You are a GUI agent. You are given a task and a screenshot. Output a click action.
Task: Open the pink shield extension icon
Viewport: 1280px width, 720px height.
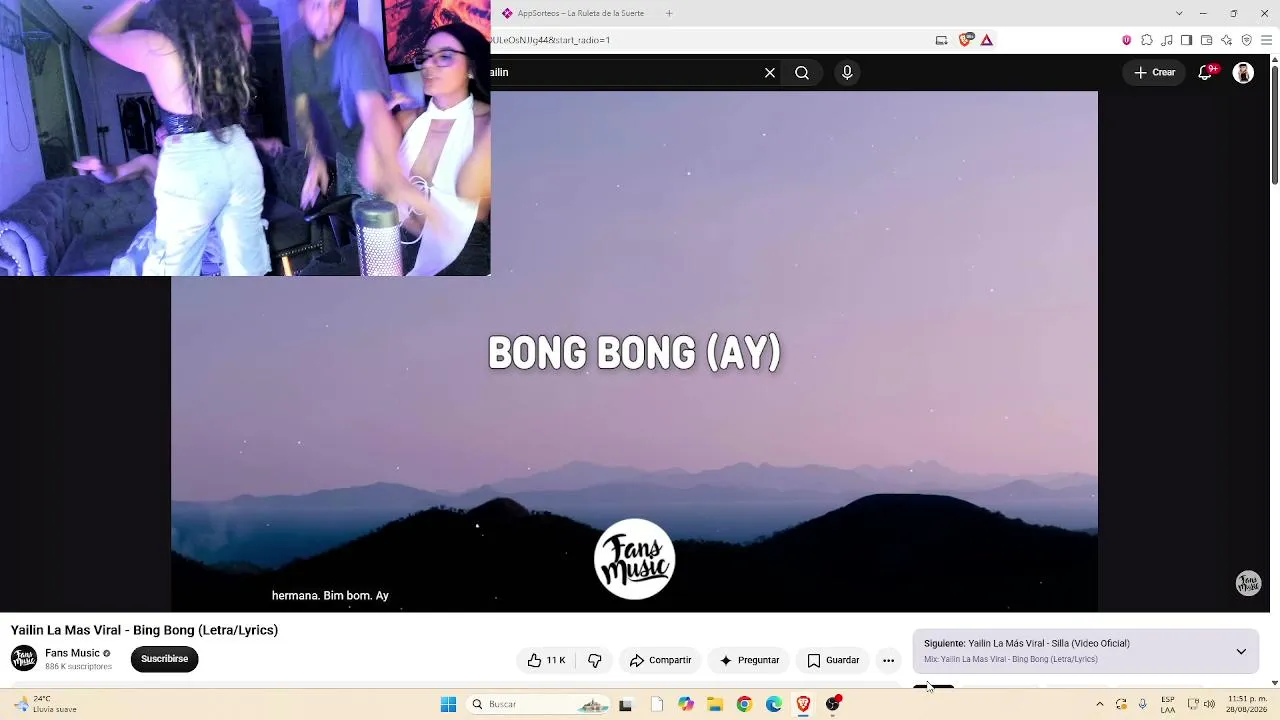click(1127, 40)
